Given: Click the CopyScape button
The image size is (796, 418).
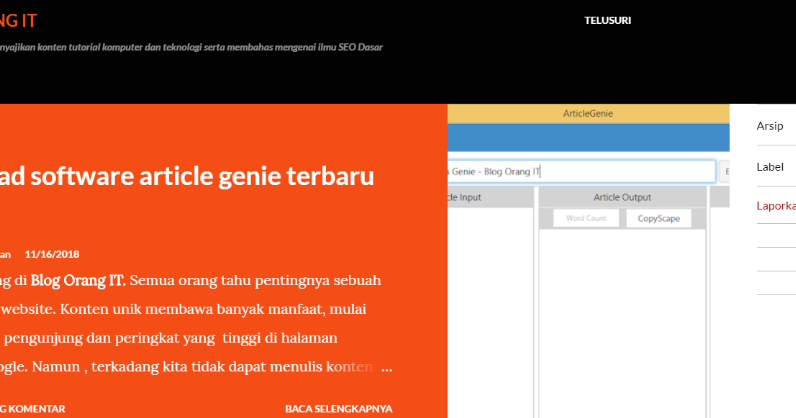Looking at the screenshot, I should click(x=658, y=218).
